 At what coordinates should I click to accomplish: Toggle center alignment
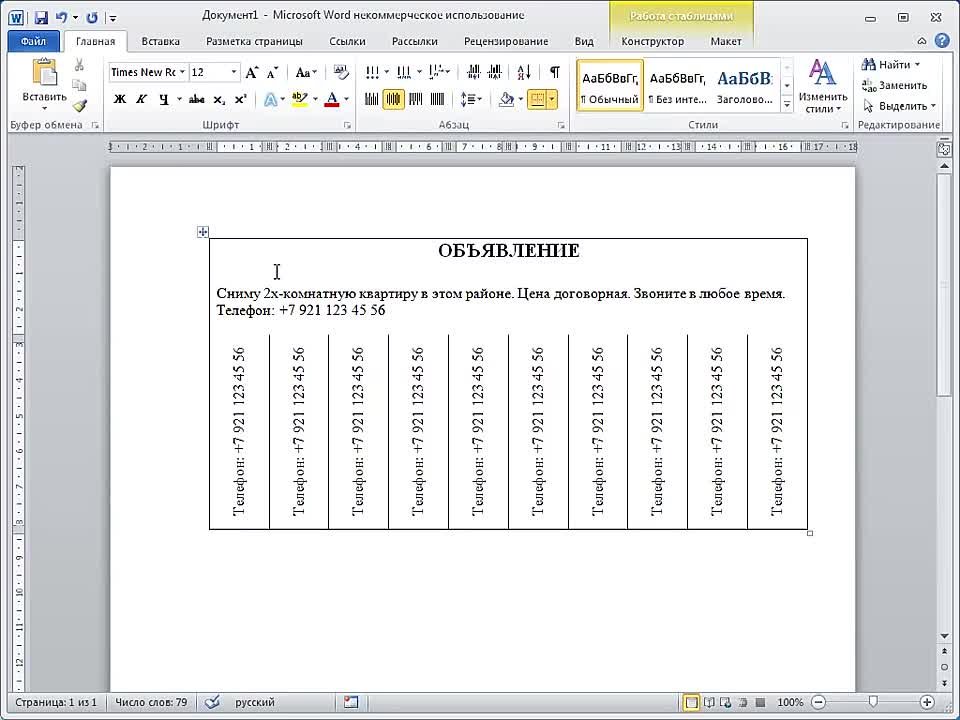pyautogui.click(x=394, y=99)
